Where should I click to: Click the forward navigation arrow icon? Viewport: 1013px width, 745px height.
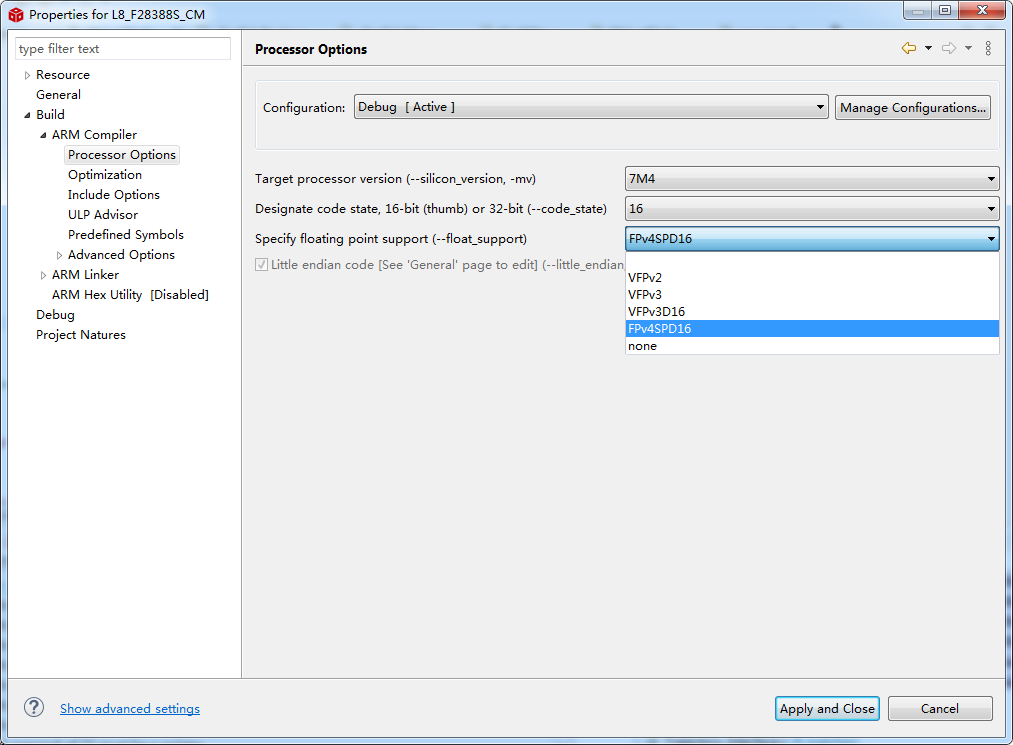[948, 48]
